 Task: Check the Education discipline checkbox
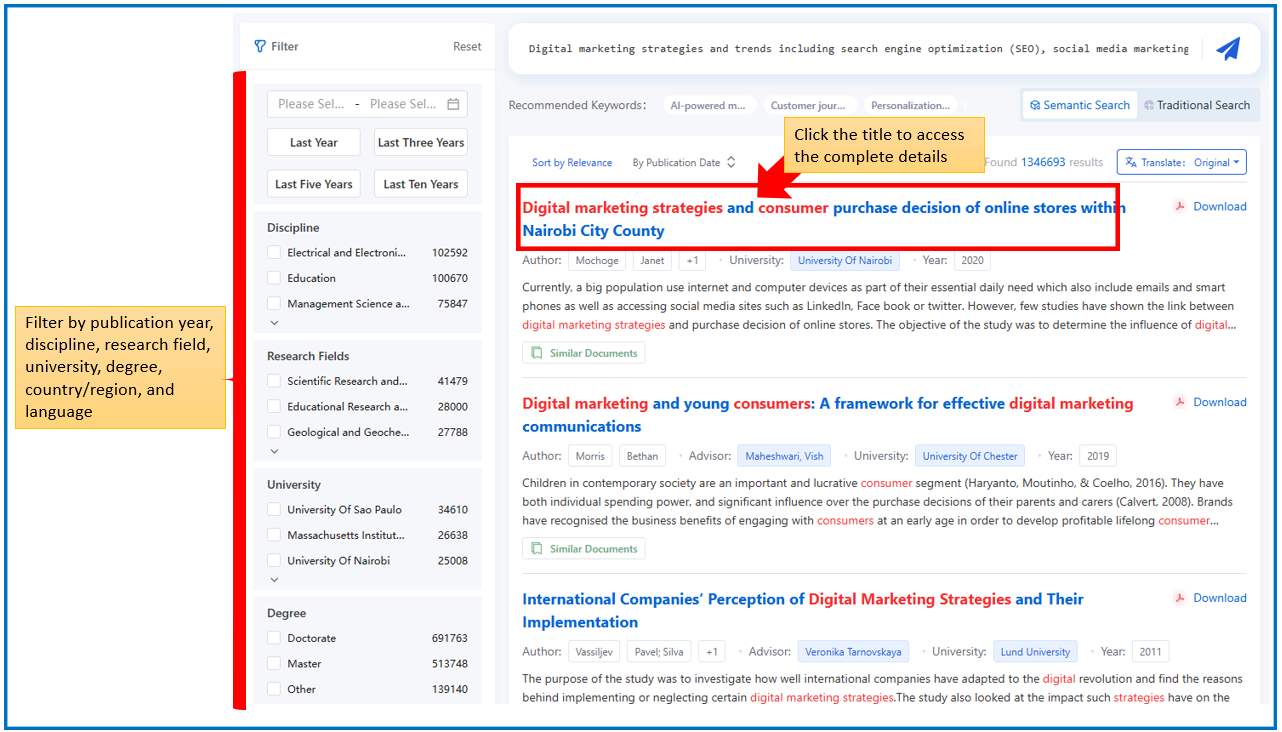click(x=274, y=278)
